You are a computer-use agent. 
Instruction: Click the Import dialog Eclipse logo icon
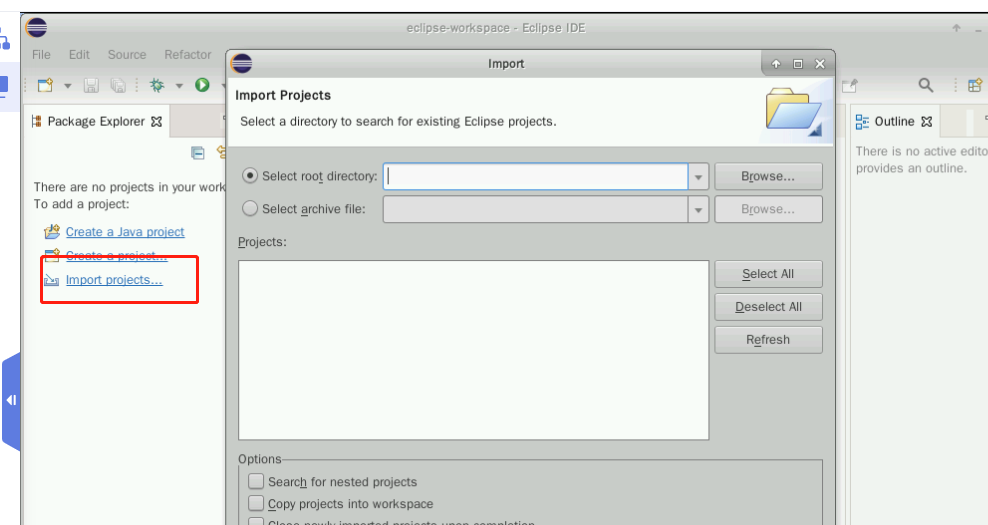coord(241,64)
